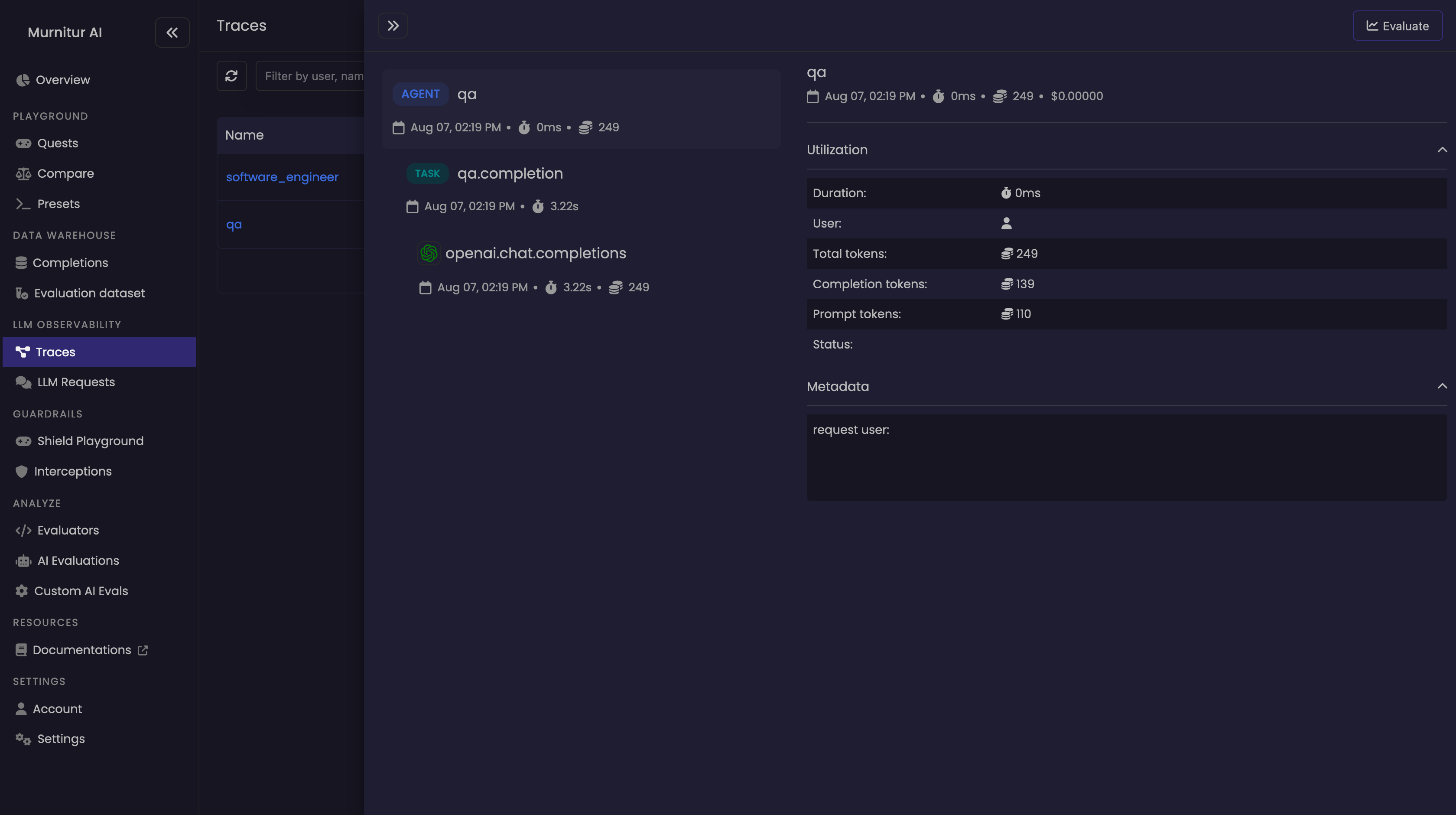Click the AI Evaluations robot icon

(23, 561)
